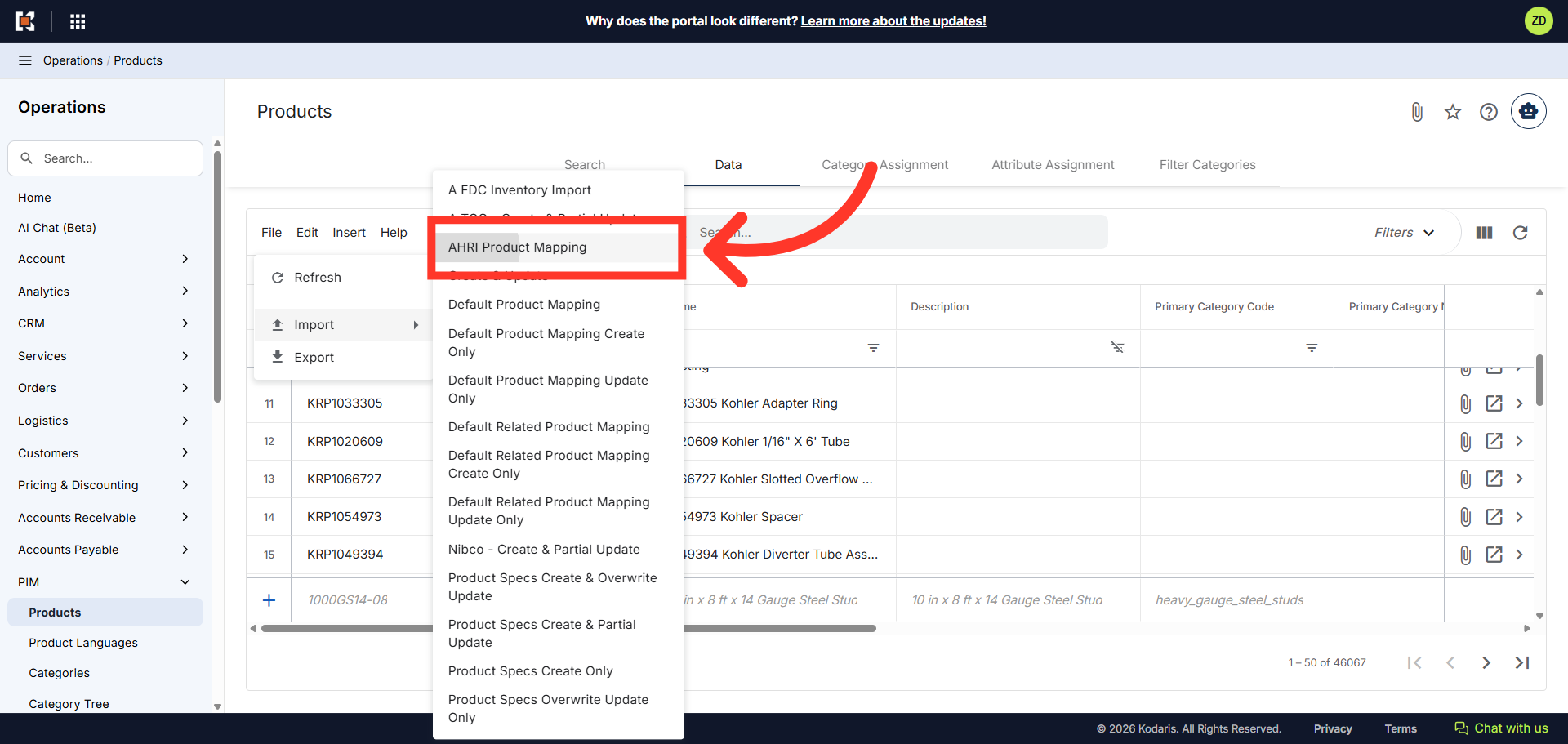Image resolution: width=1568 pixels, height=744 pixels.
Task: Open the Privacy footer link
Action: point(1333,729)
